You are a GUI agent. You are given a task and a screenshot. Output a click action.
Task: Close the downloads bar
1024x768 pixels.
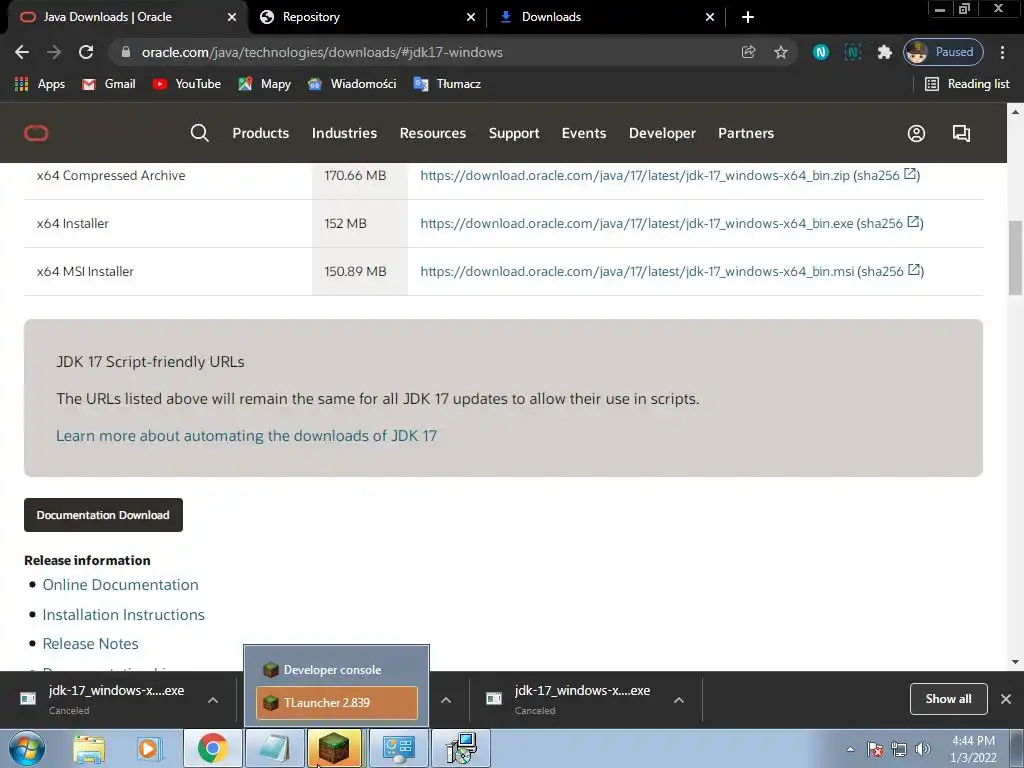1006,699
